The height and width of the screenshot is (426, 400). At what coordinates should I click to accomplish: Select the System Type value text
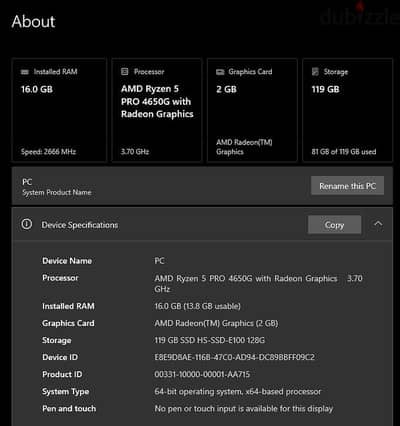click(238, 391)
